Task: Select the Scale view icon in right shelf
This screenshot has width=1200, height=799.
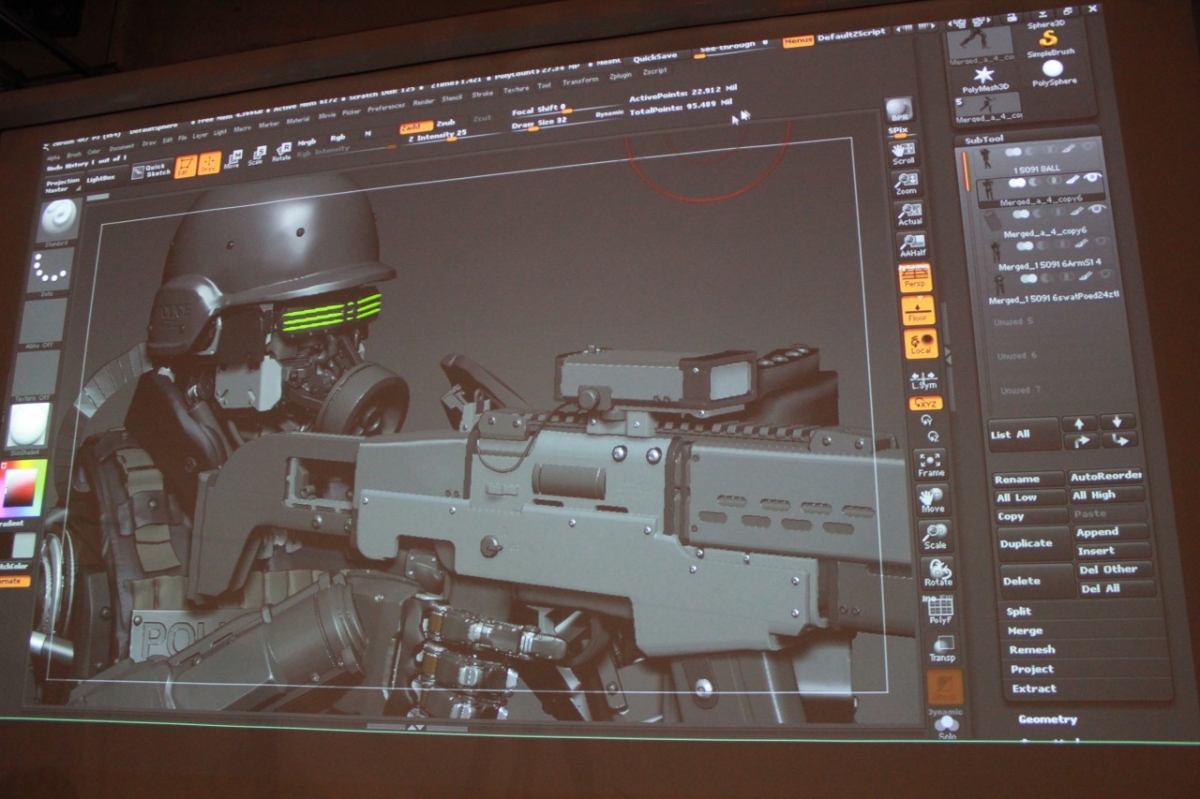Action: coord(935,536)
